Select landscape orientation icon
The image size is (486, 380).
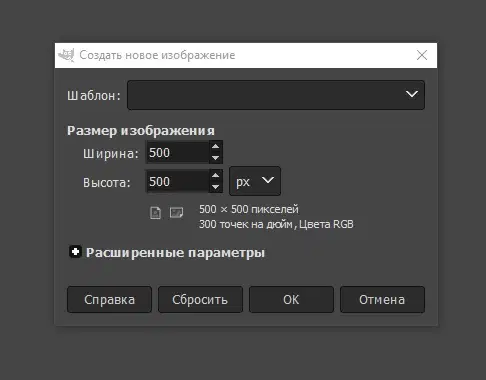click(176, 212)
